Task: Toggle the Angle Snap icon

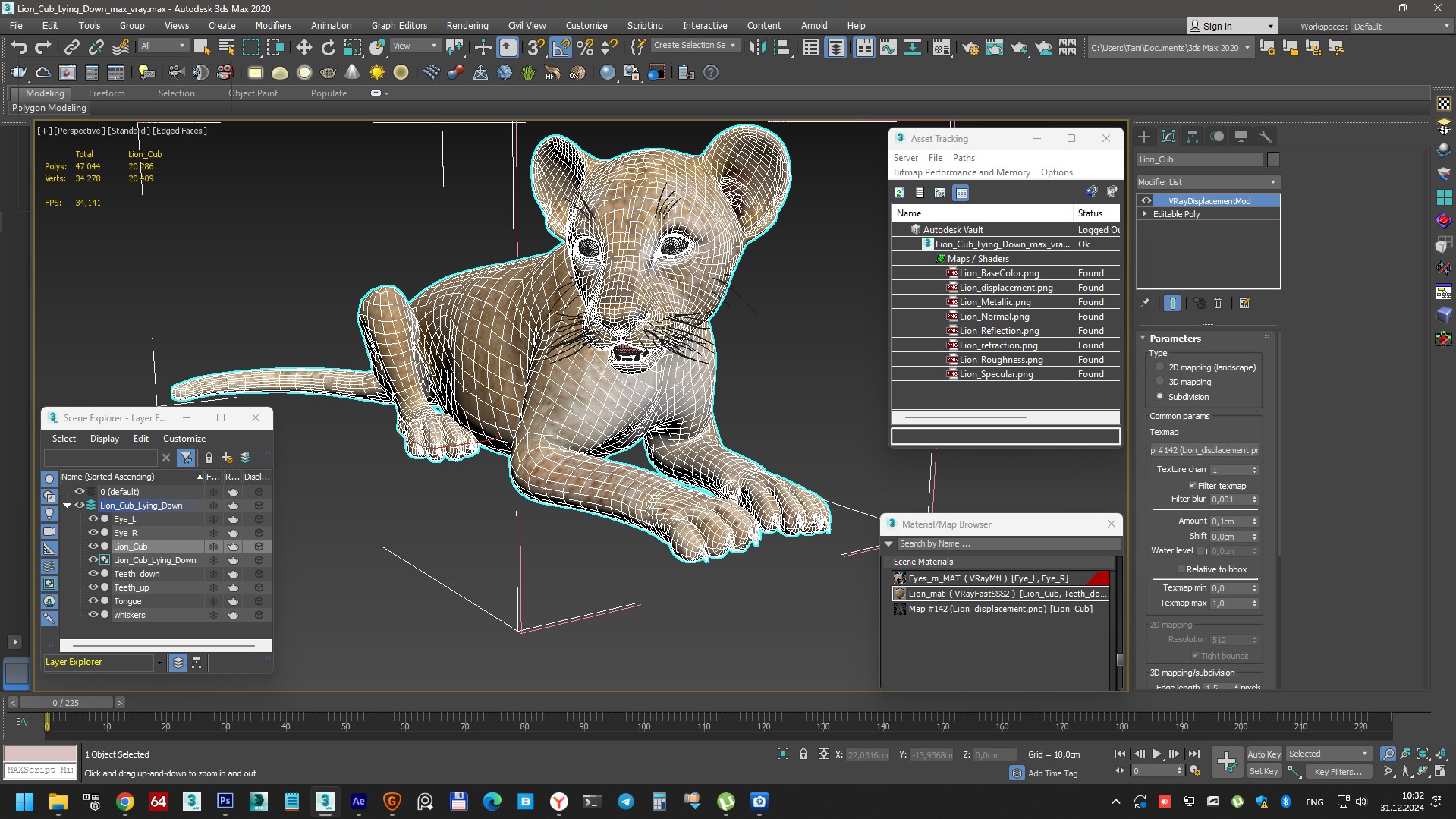Action: click(561, 48)
